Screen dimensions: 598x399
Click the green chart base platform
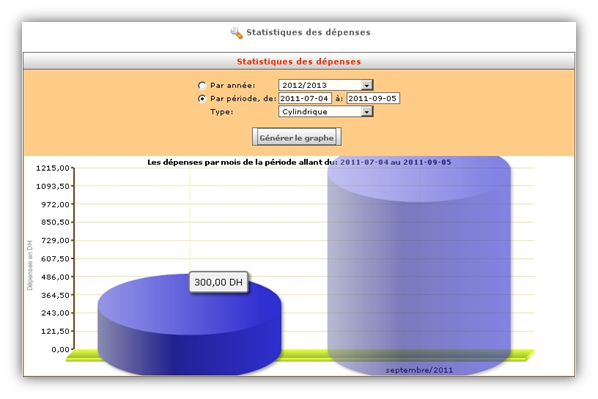300,356
